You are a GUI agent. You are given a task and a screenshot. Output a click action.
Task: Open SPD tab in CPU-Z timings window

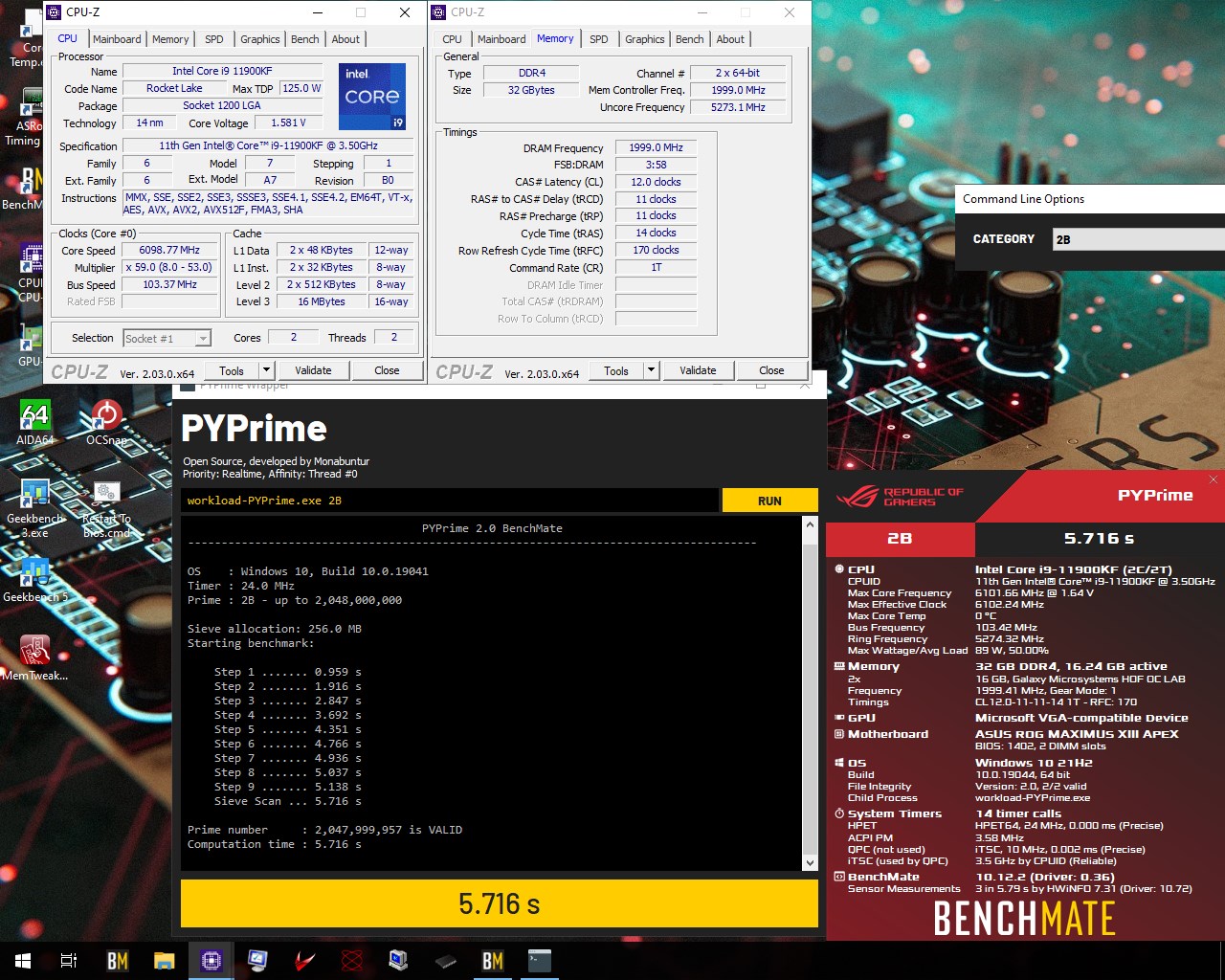click(599, 39)
